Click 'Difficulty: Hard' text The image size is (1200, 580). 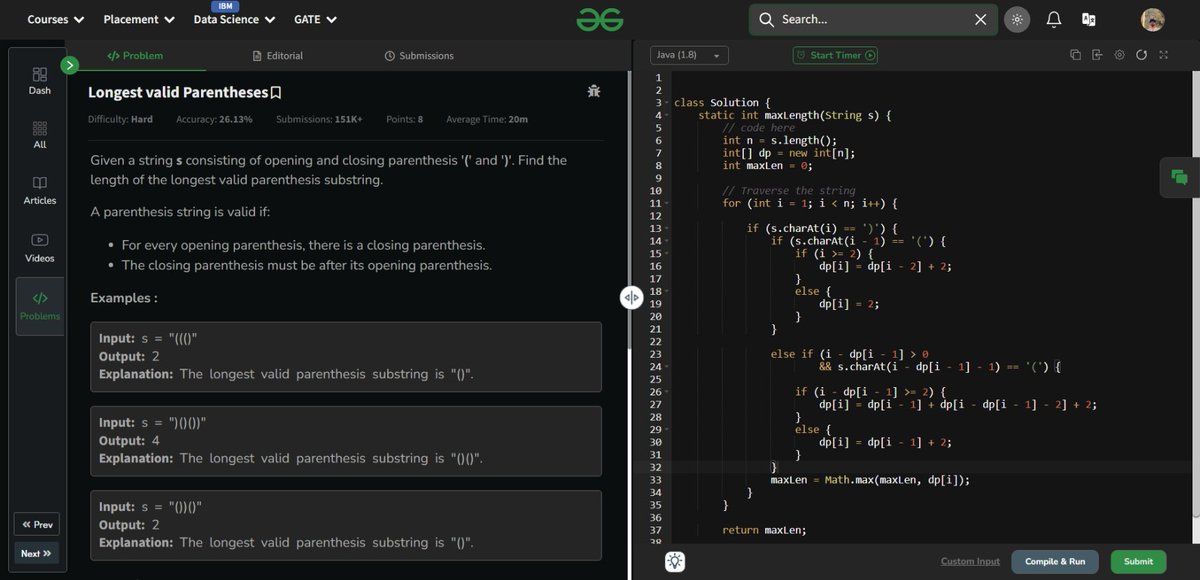pyautogui.click(x=120, y=120)
